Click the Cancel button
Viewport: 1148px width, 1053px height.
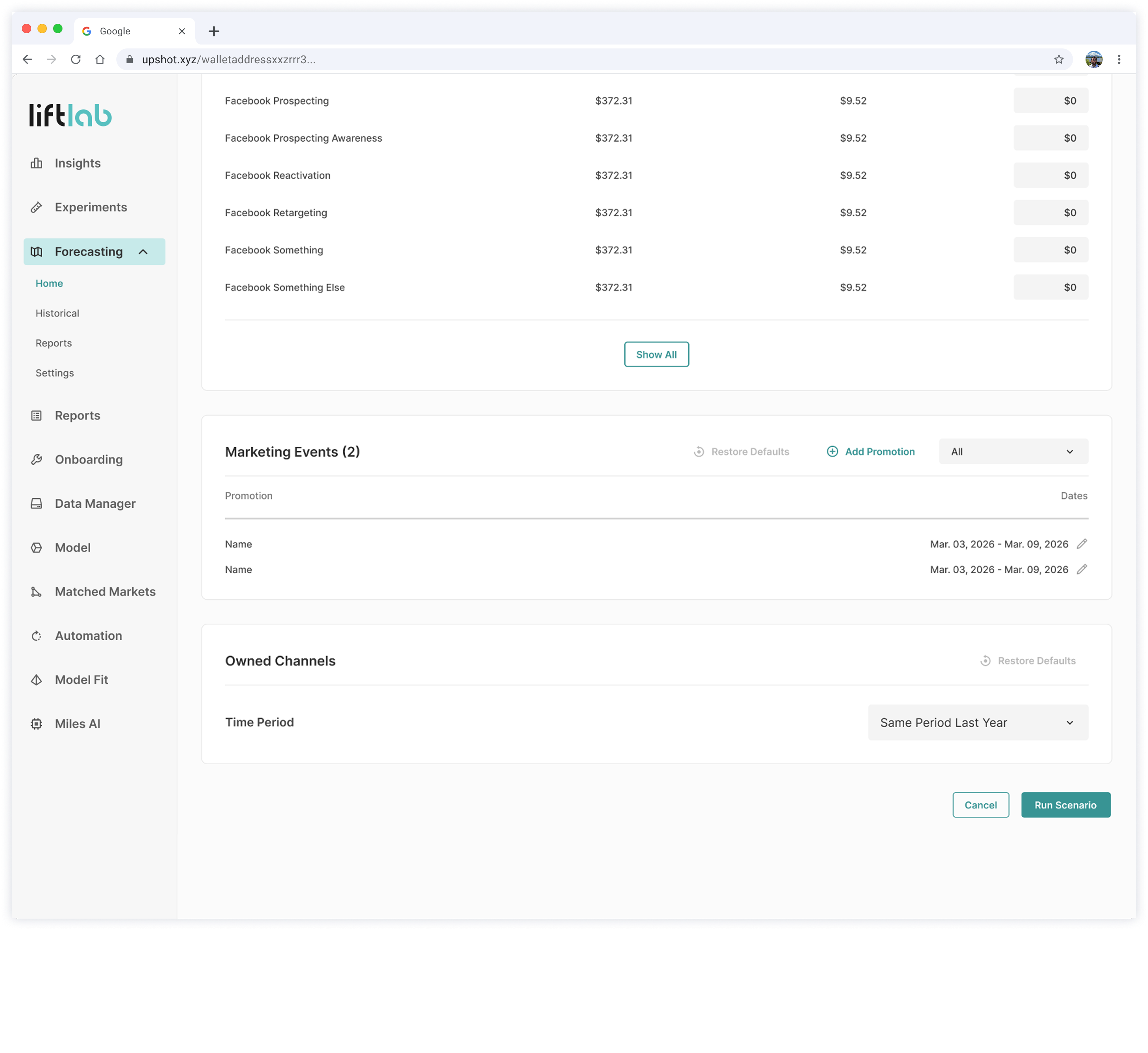[x=980, y=805]
